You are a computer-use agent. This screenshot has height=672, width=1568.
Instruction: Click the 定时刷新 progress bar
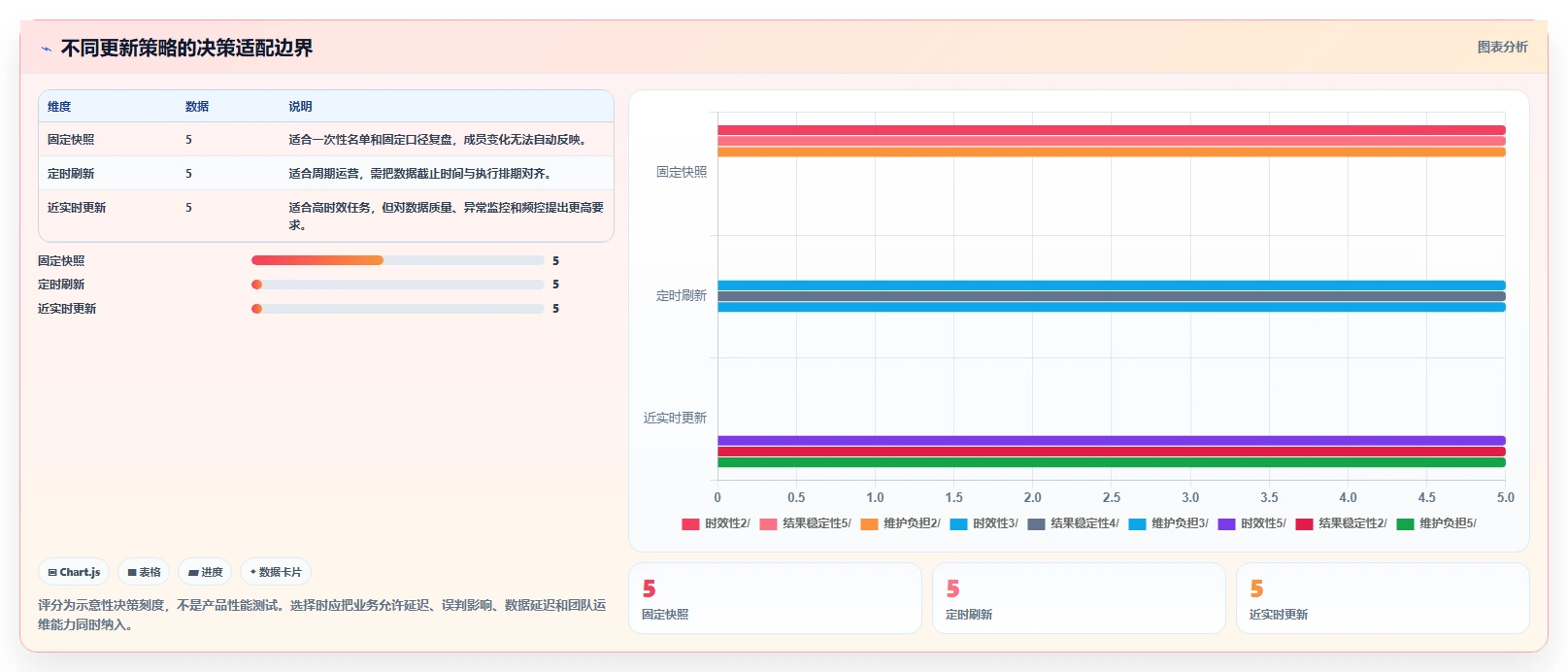point(398,285)
